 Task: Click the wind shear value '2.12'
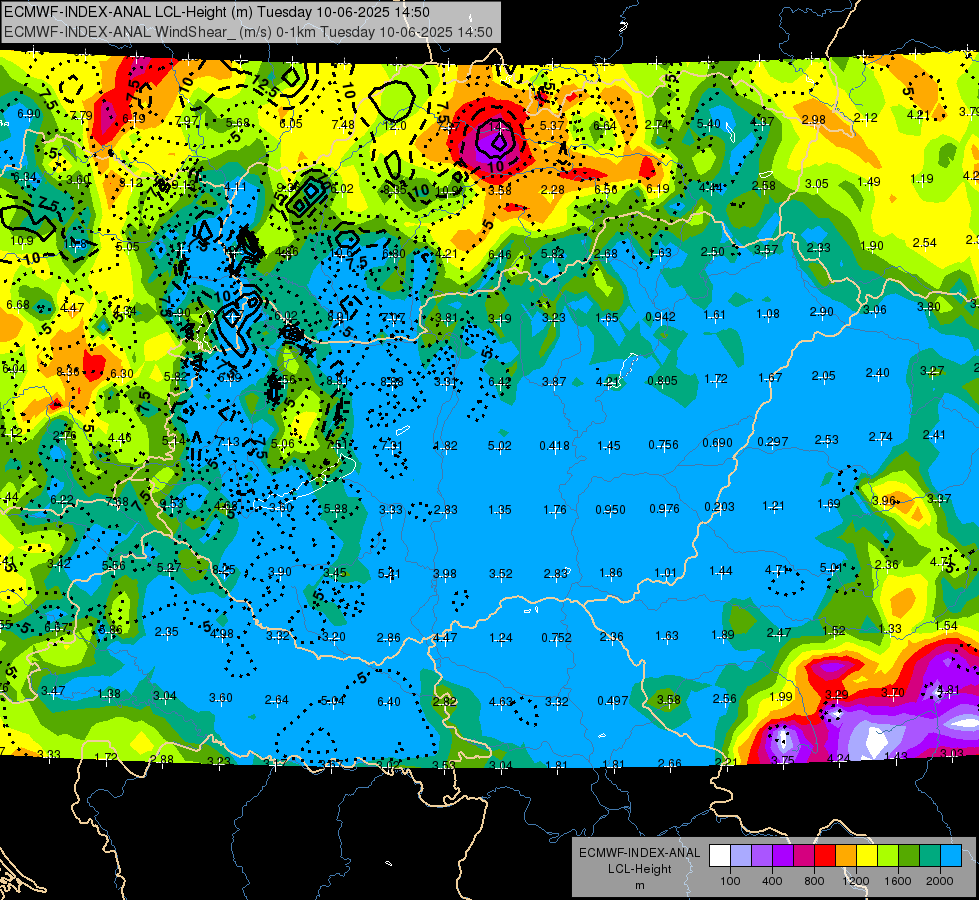coord(865,117)
